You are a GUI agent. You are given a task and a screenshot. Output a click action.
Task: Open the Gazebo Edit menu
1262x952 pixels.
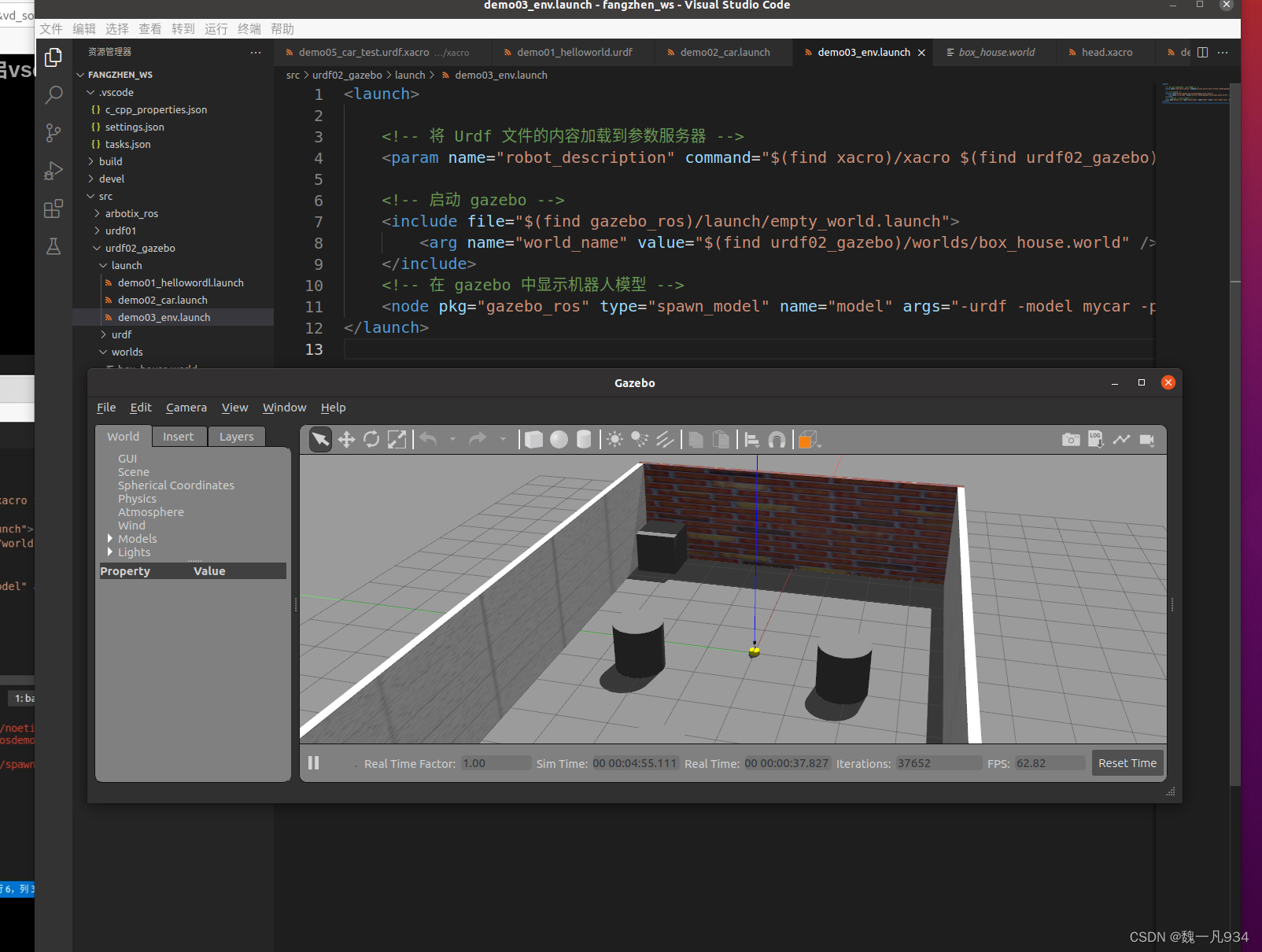(141, 408)
